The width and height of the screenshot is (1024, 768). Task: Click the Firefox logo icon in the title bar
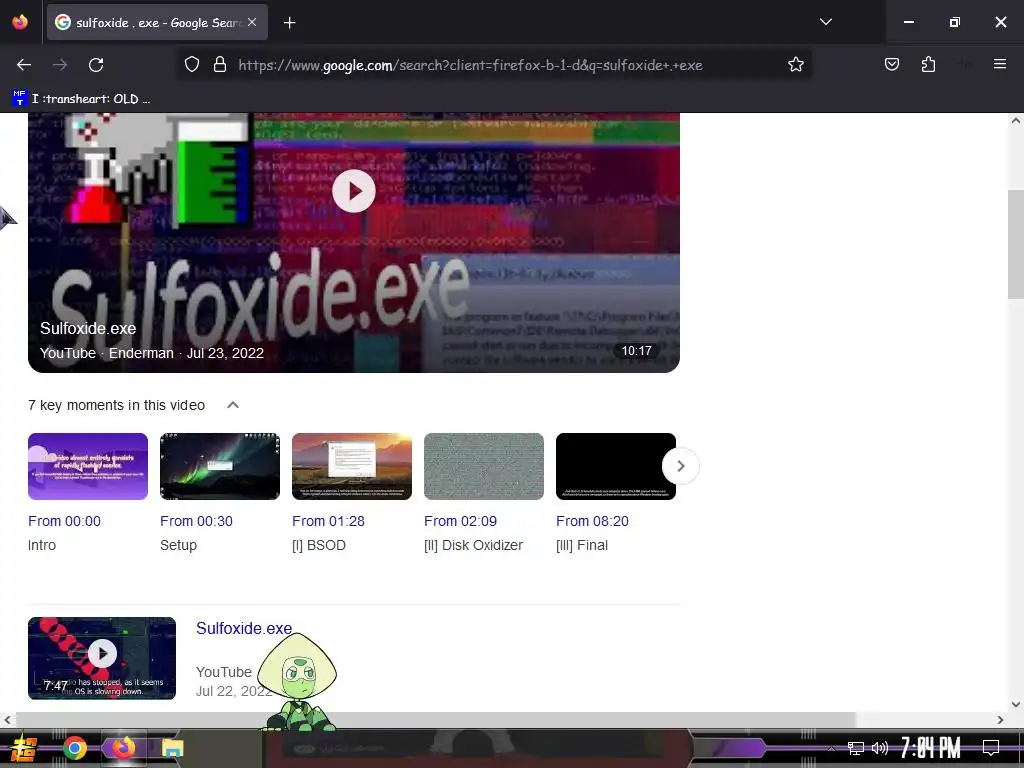tap(20, 22)
